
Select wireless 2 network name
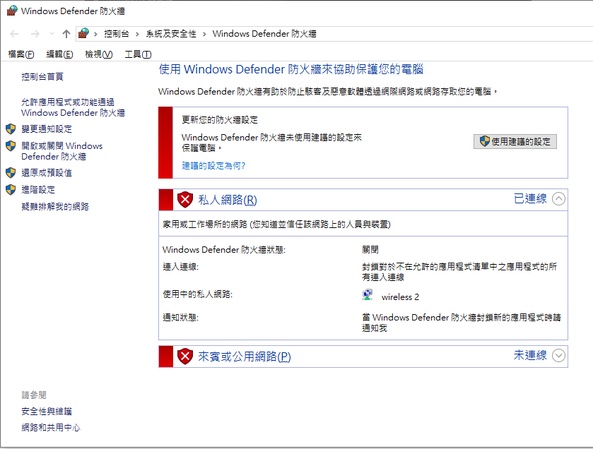(400, 297)
